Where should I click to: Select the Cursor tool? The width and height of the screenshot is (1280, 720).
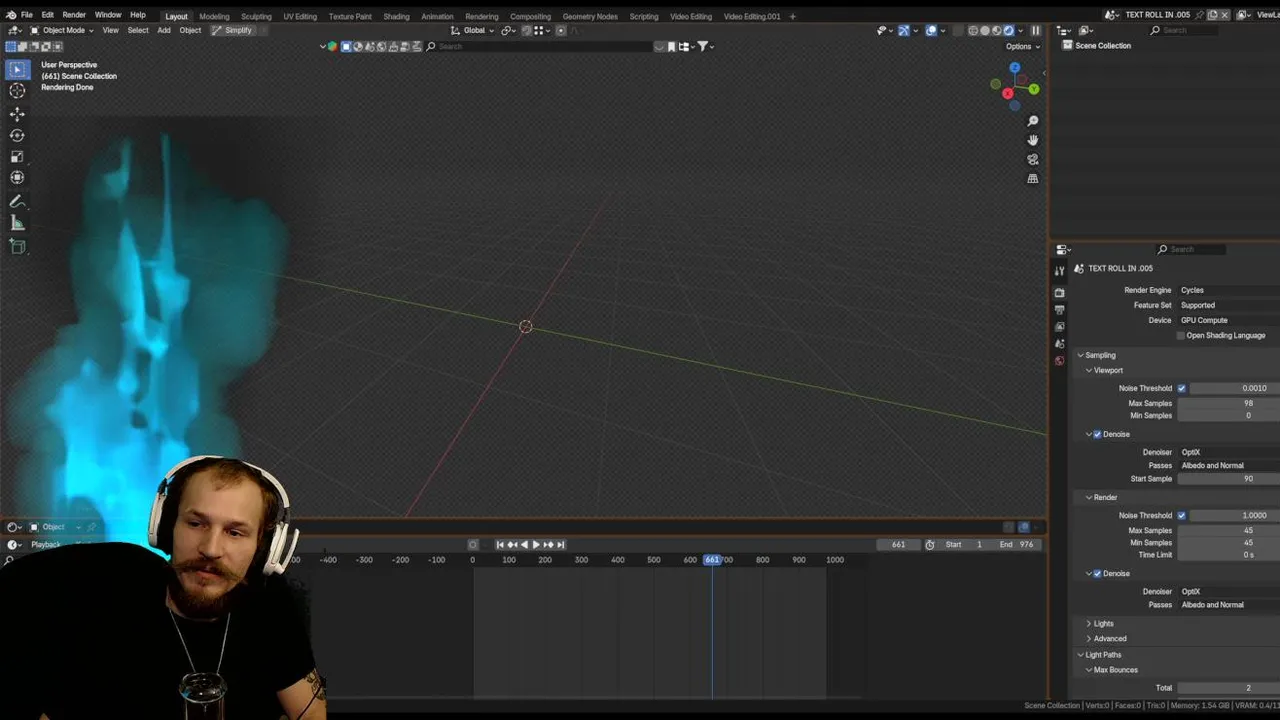click(x=17, y=90)
